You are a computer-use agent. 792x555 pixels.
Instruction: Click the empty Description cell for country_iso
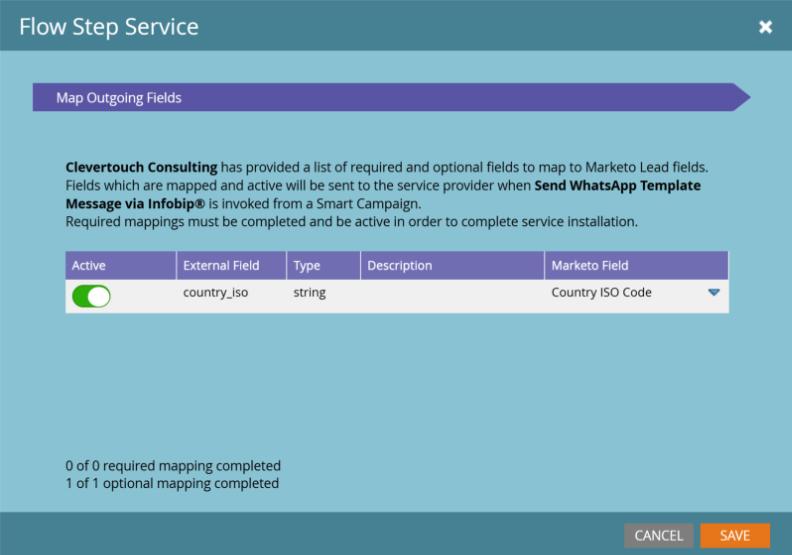[452, 296]
